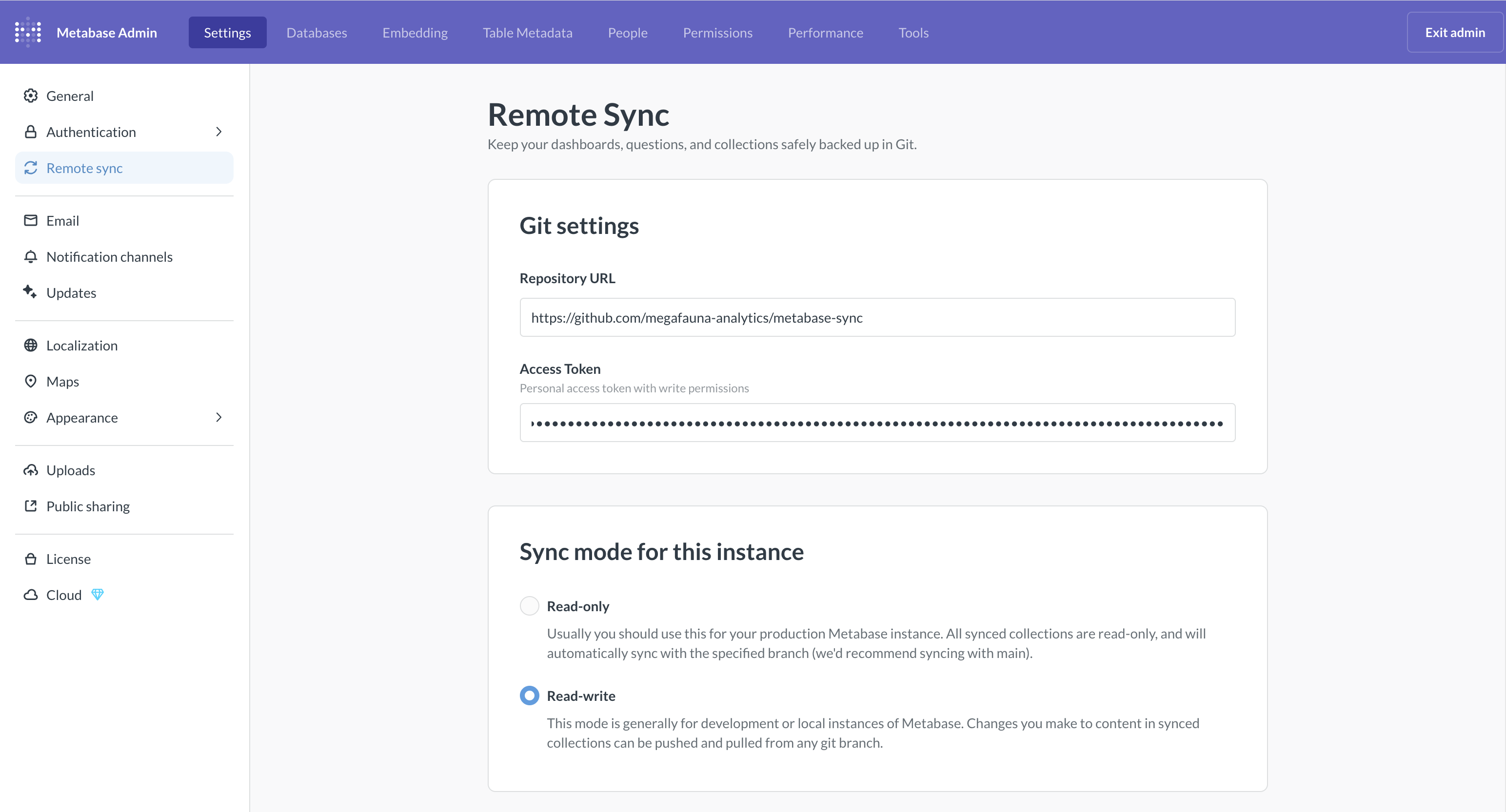Click the Metabase logo icon
This screenshot has width=1506, height=812.
point(28,32)
